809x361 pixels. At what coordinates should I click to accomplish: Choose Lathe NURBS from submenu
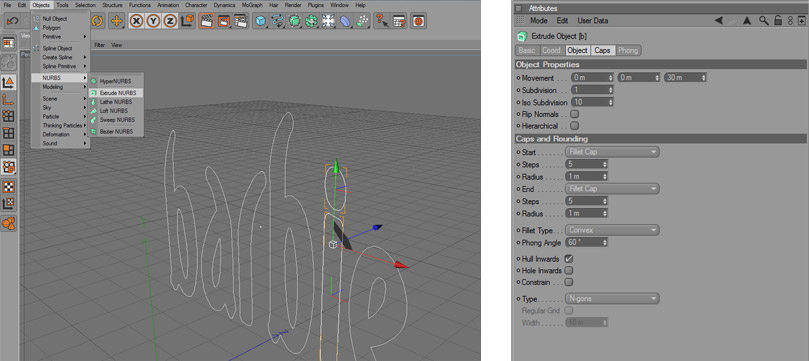pos(117,102)
